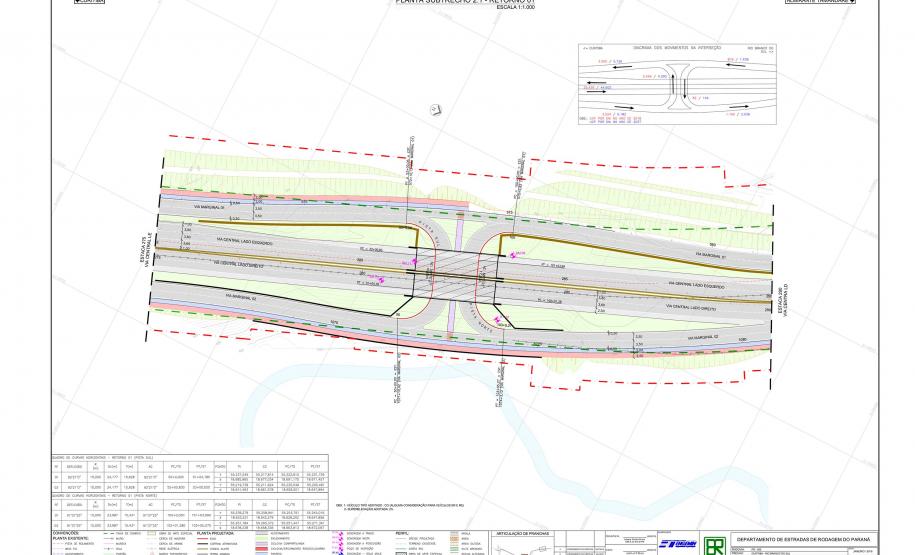Click left 'VIA CENTRAL LADO ESQUERDO' label
This screenshot has width=915, height=555.
click(245, 240)
